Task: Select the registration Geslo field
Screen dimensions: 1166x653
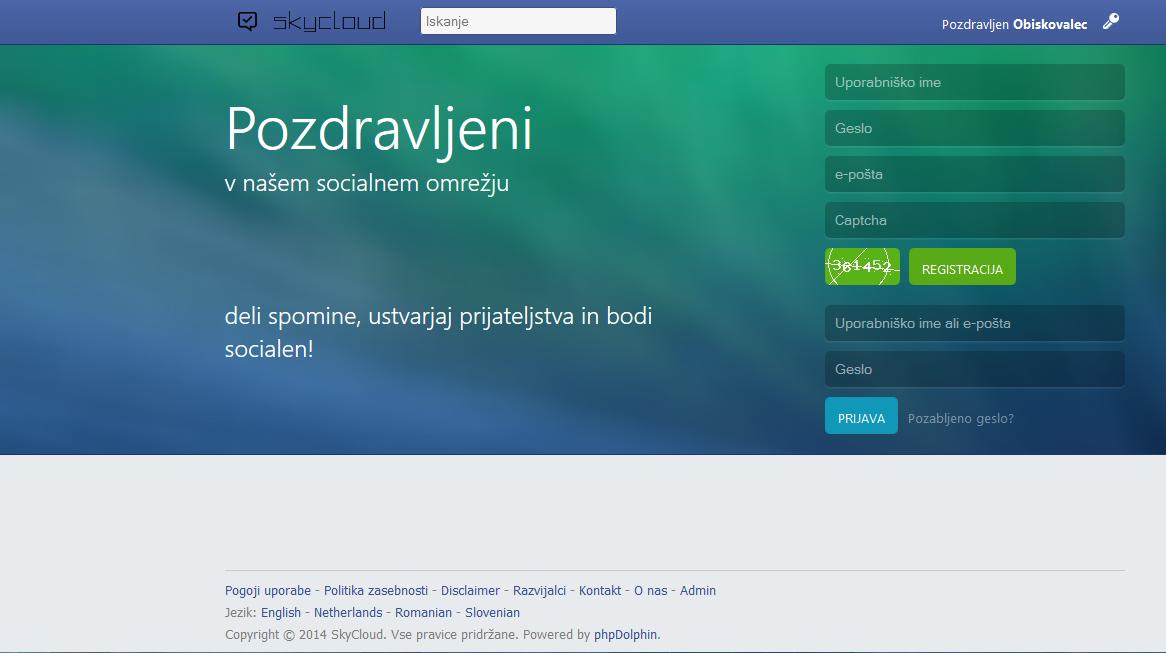Action: (974, 128)
